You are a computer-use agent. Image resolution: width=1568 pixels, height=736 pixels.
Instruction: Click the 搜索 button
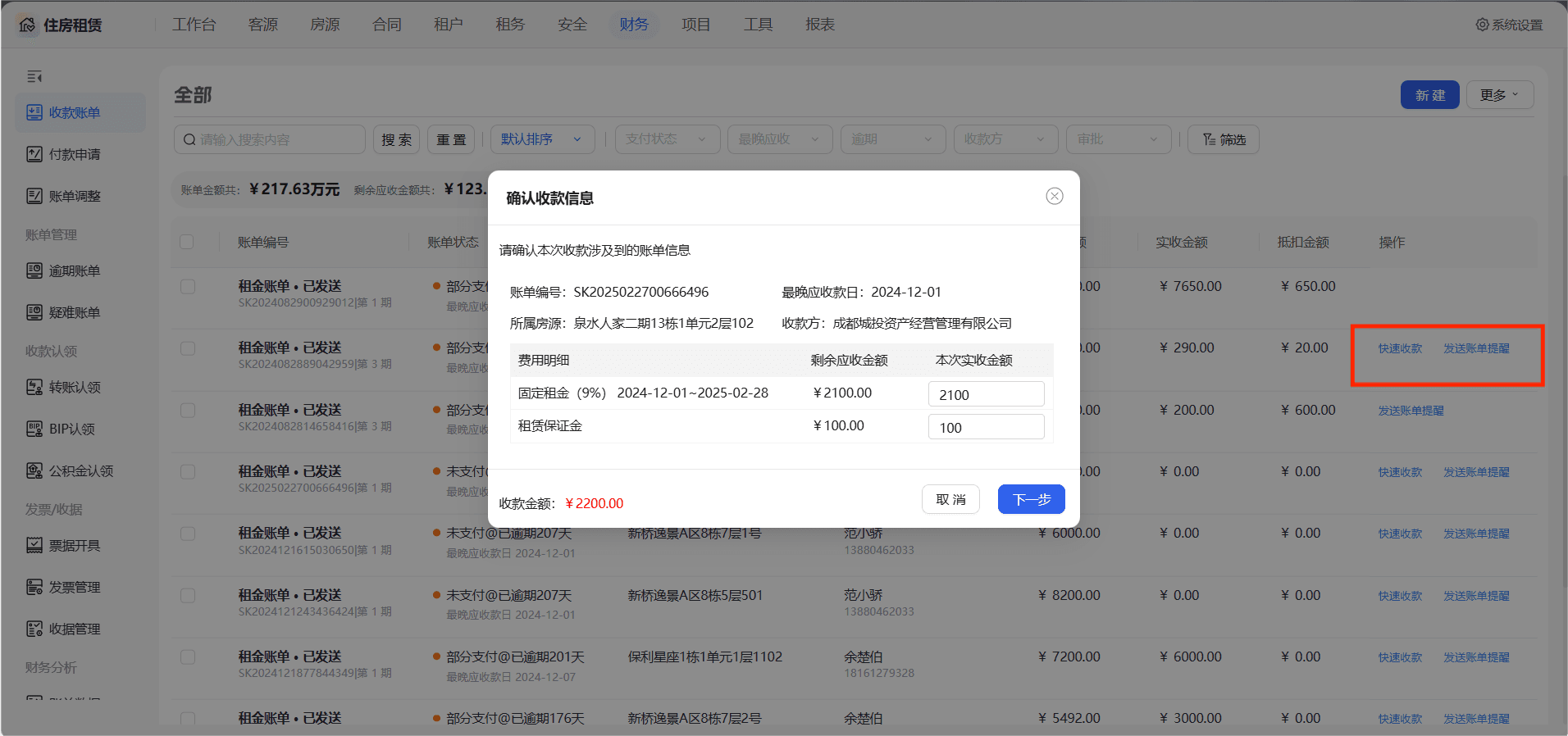point(397,139)
